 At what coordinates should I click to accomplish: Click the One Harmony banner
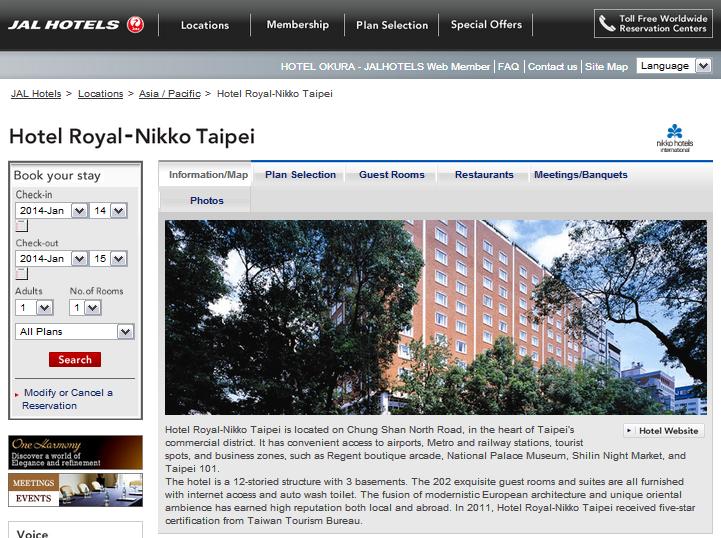[x=75, y=452]
